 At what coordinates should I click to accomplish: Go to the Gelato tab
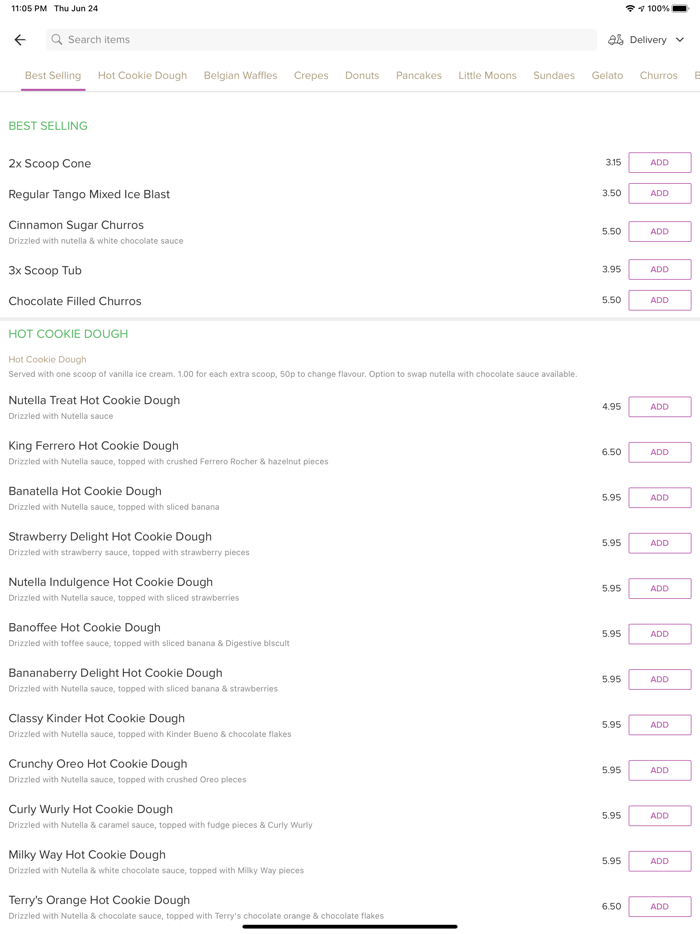pyautogui.click(x=607, y=76)
